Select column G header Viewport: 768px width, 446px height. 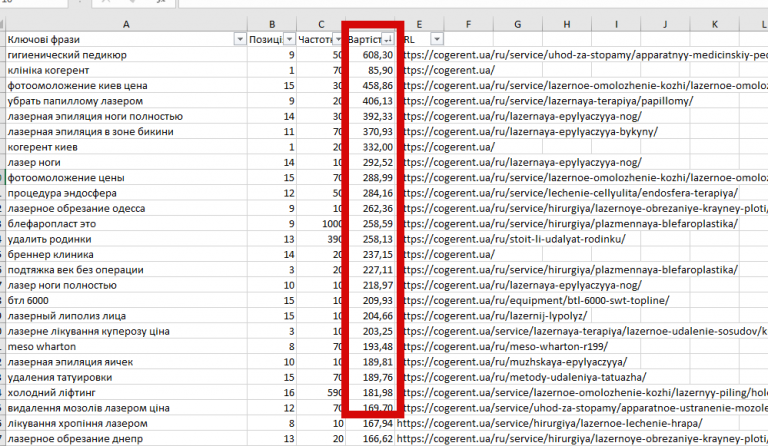point(518,24)
